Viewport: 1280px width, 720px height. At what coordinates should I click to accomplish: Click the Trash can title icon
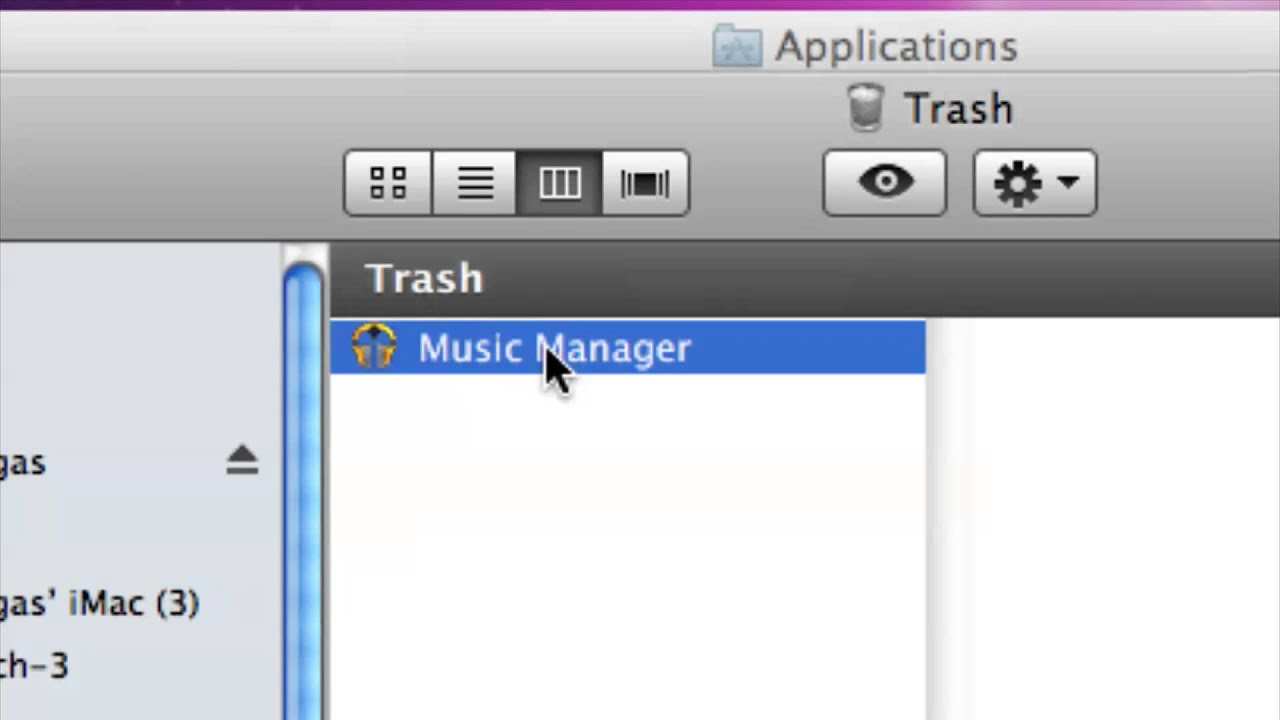(866, 107)
